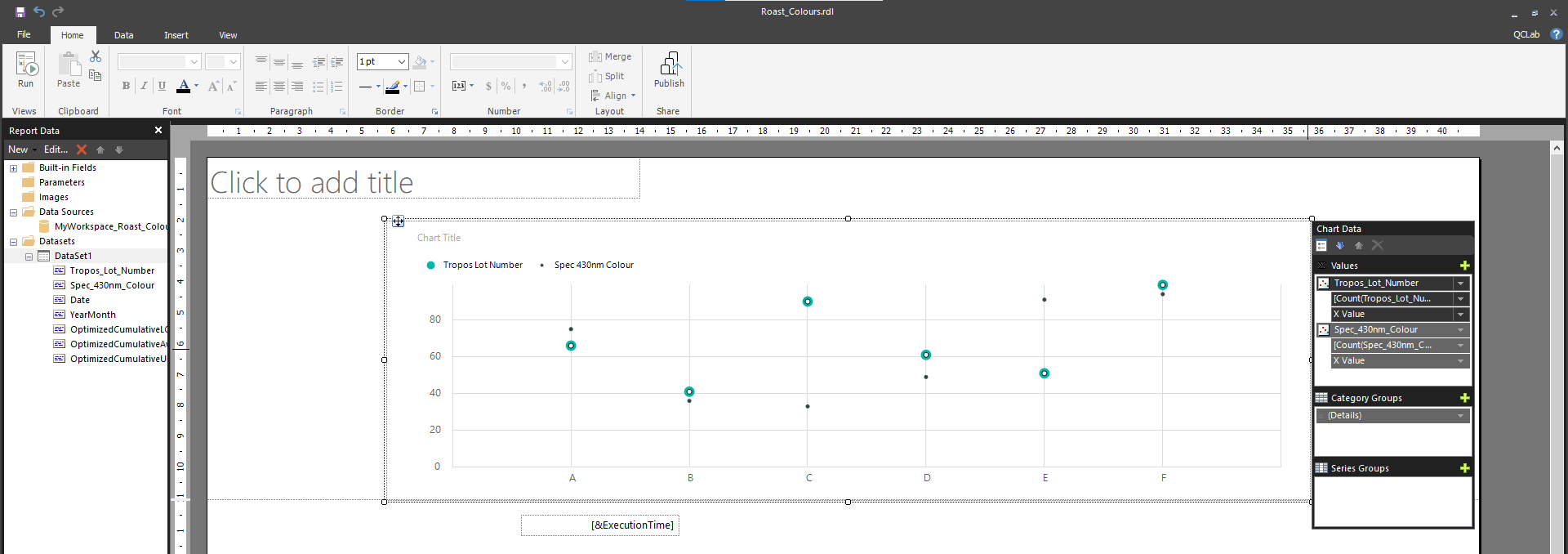Click Edit... in Report Data toolbar
The image size is (1568, 554).
tap(56, 150)
